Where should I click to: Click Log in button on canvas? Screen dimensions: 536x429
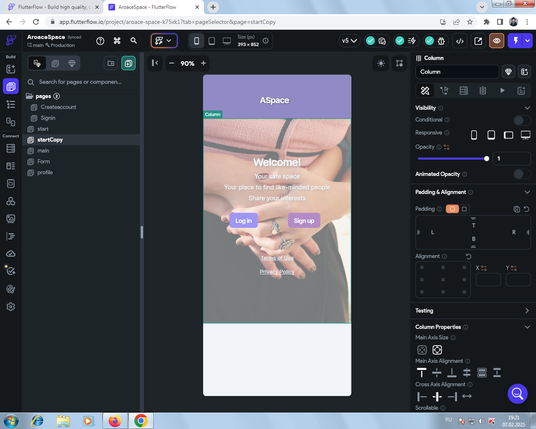pyautogui.click(x=243, y=221)
